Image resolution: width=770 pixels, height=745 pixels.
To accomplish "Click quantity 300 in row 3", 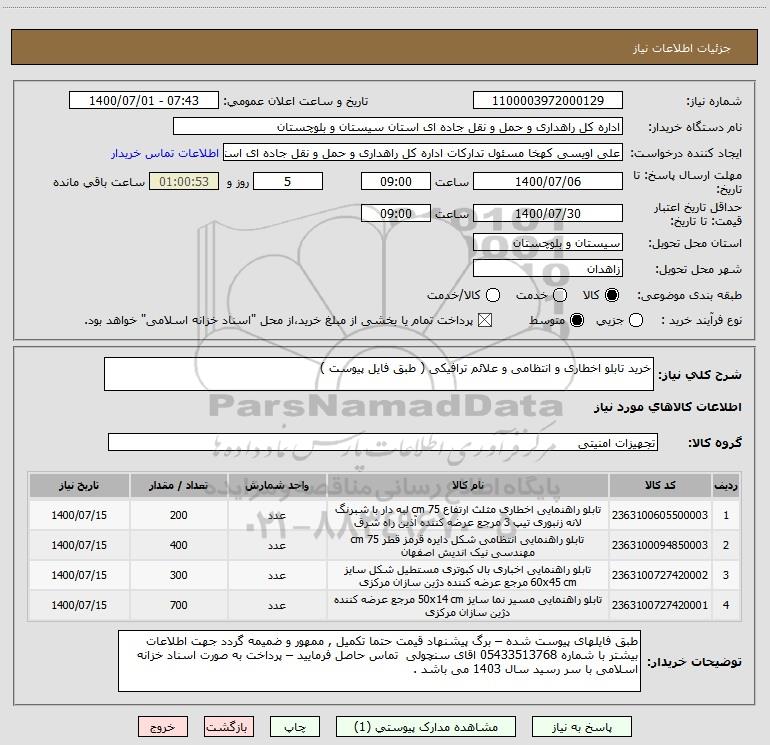I will 179,575.
